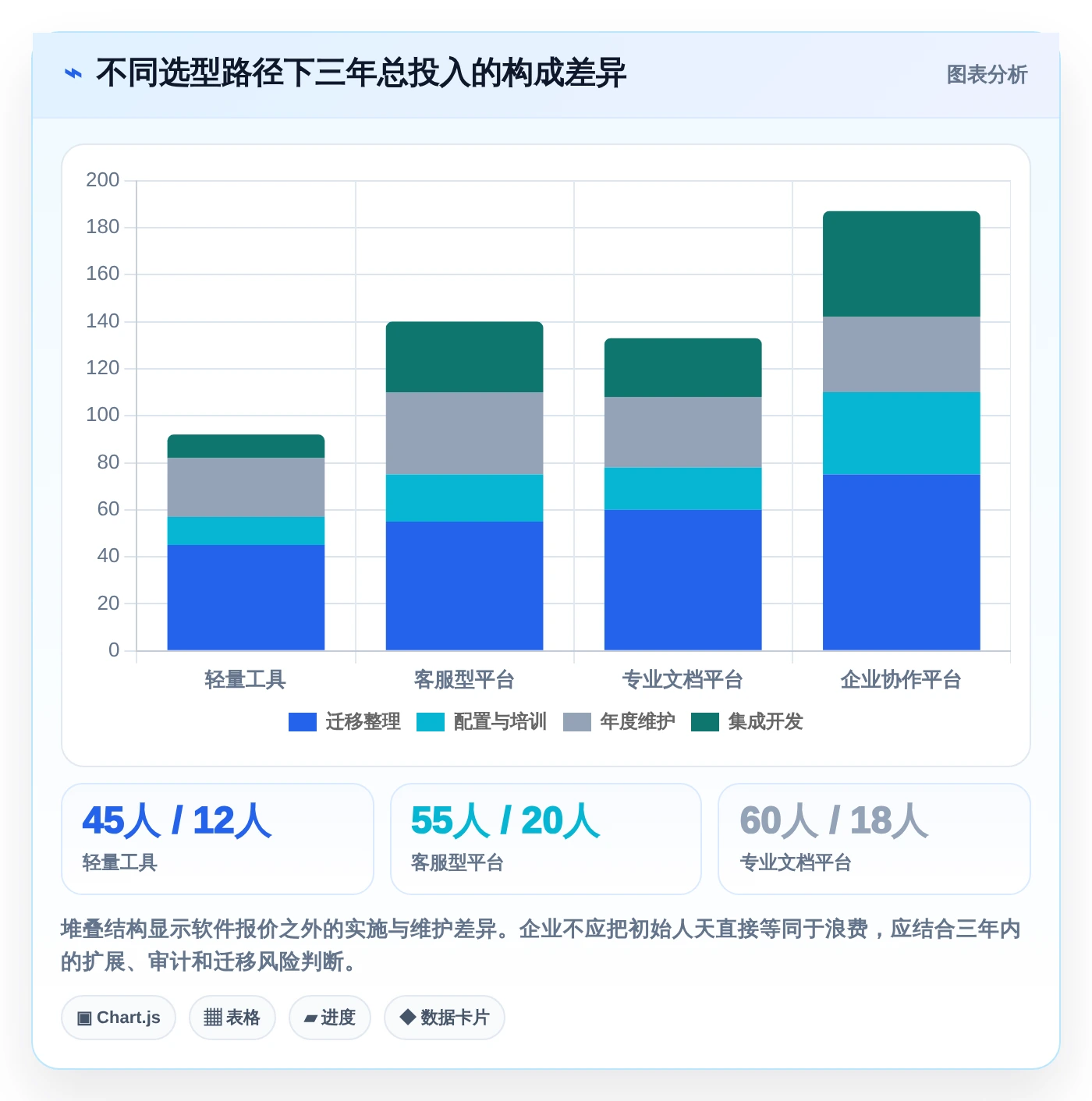The width and height of the screenshot is (1092, 1101).
Task: Click blue 迁移整理 segment of 企业协作平台 bar
Action: pyautogui.click(x=901, y=562)
